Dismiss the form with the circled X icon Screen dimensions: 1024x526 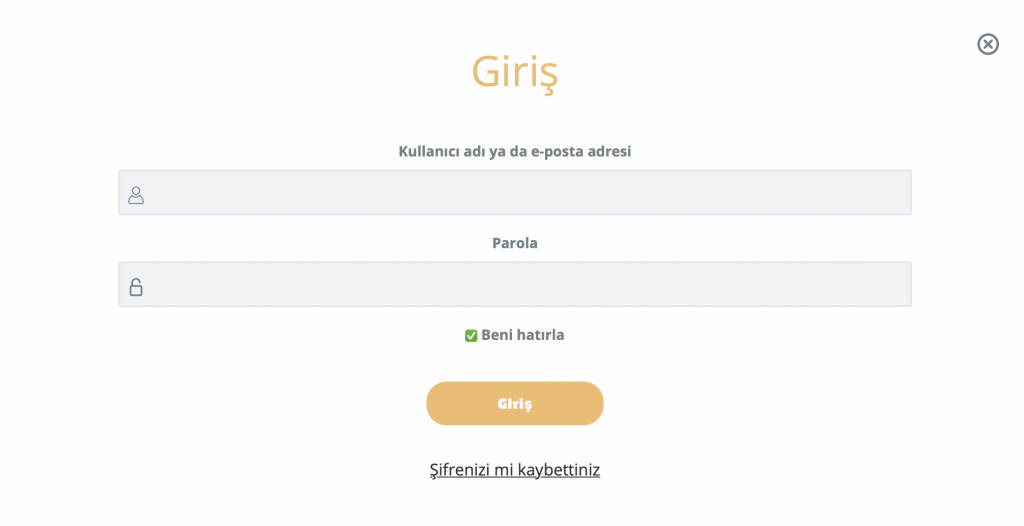[x=988, y=44]
